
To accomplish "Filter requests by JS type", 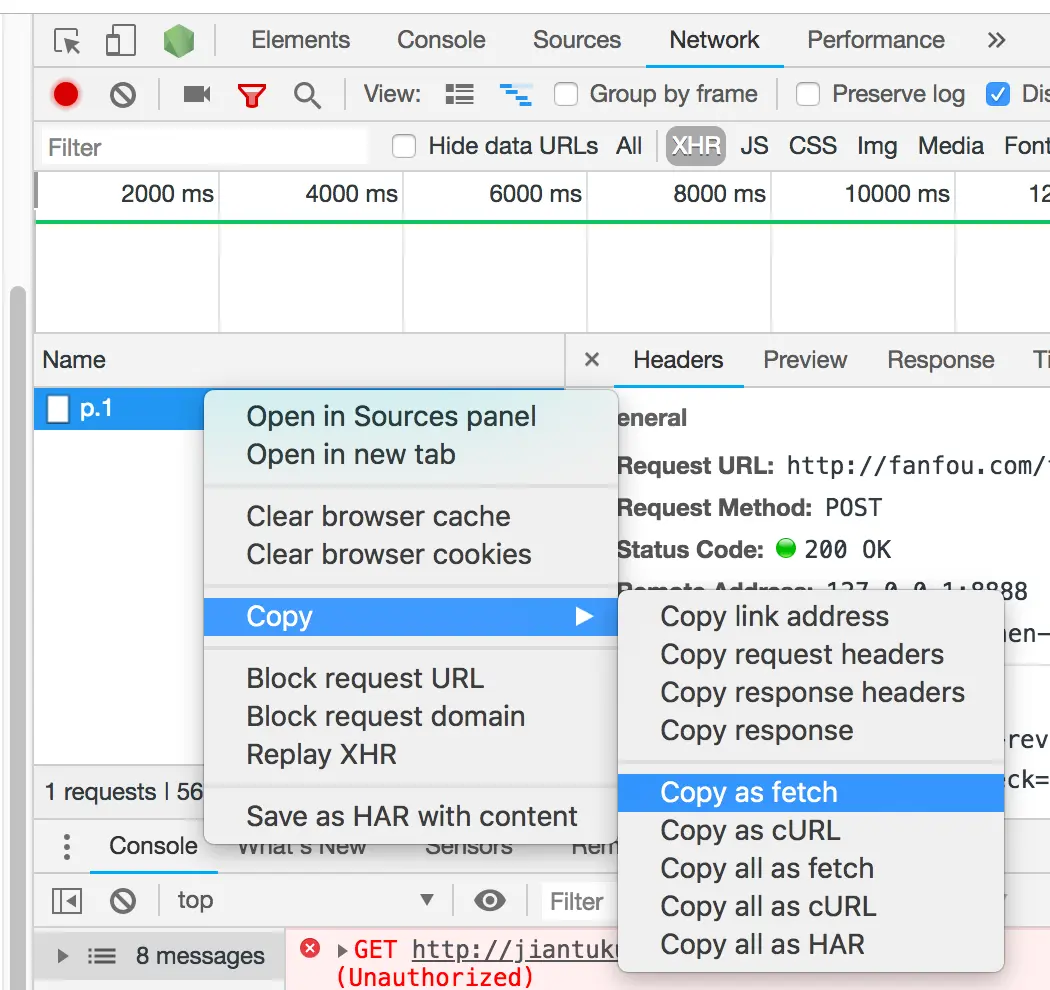I will pos(754,145).
